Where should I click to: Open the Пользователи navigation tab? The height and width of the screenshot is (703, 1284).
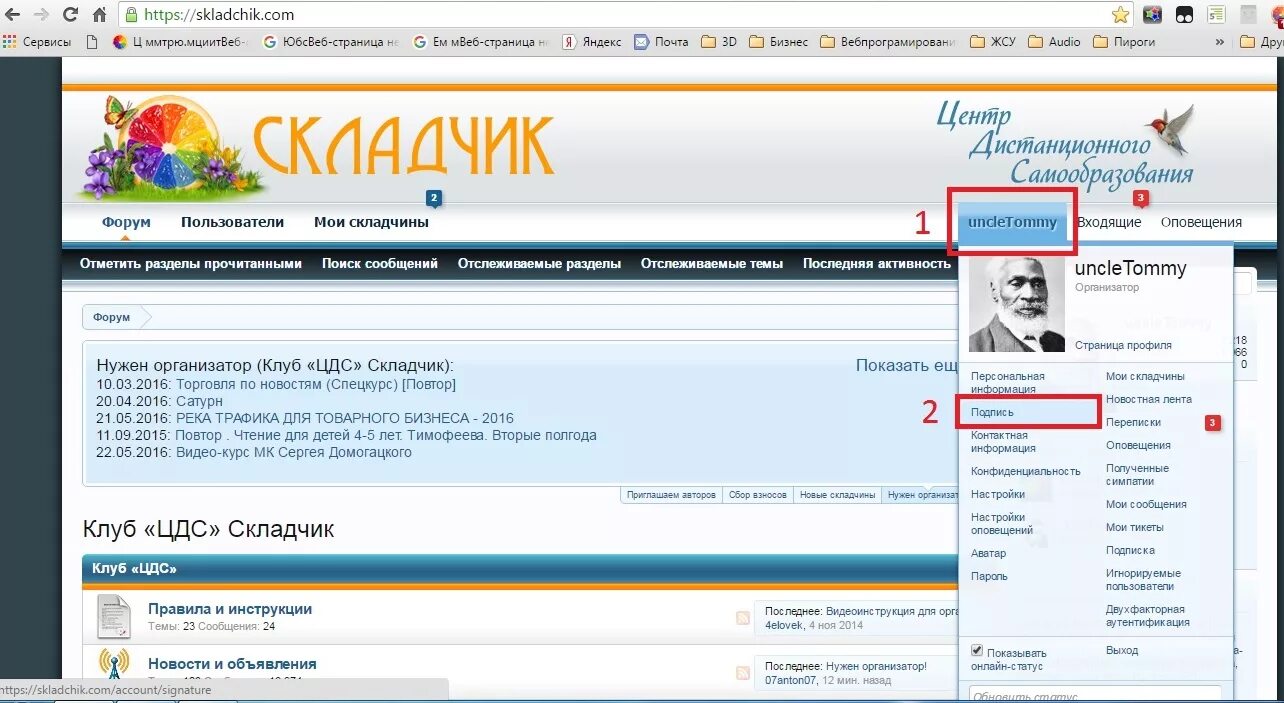(232, 222)
